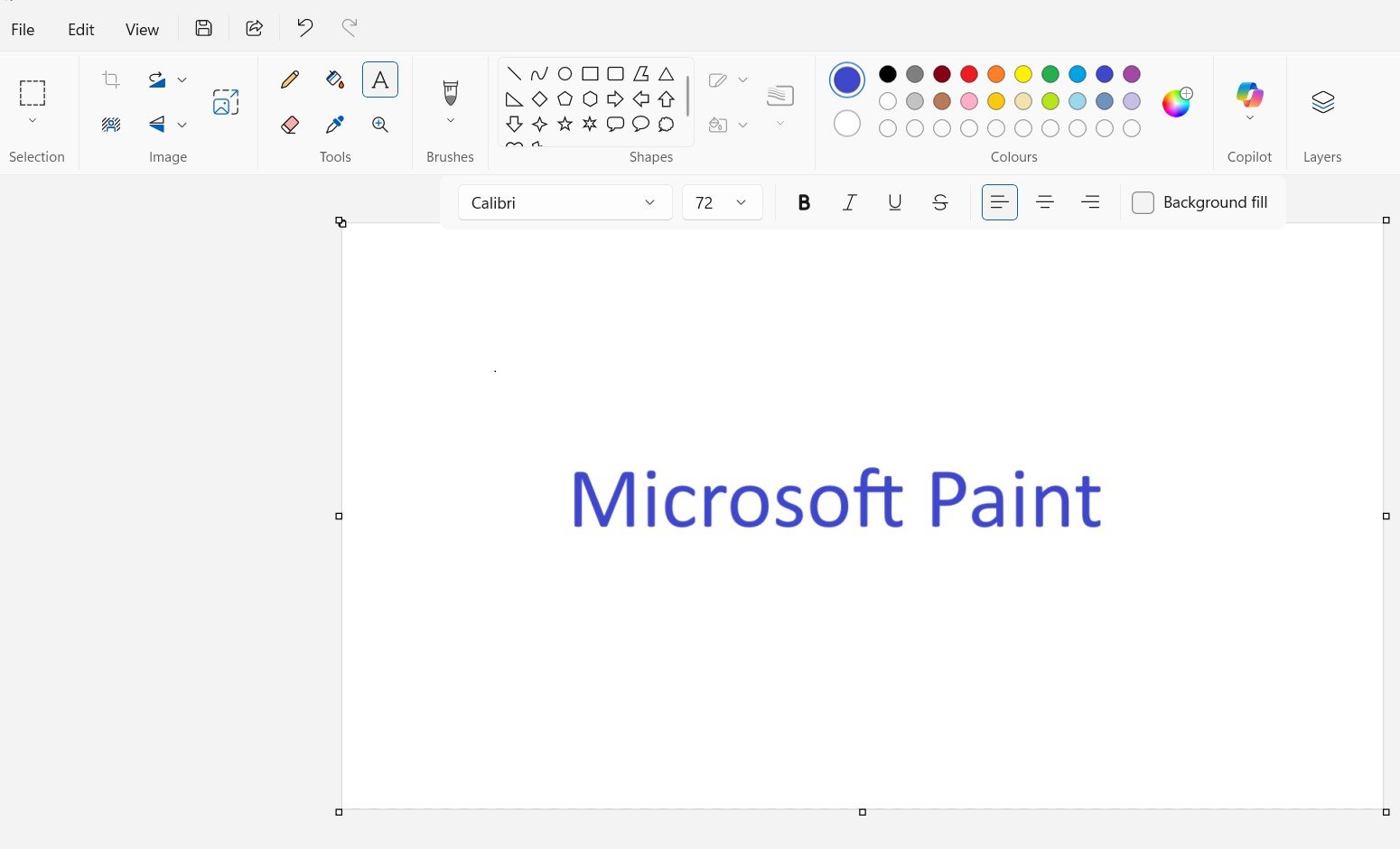Click the Flip image icon
The height and width of the screenshot is (849, 1400).
pos(157,125)
